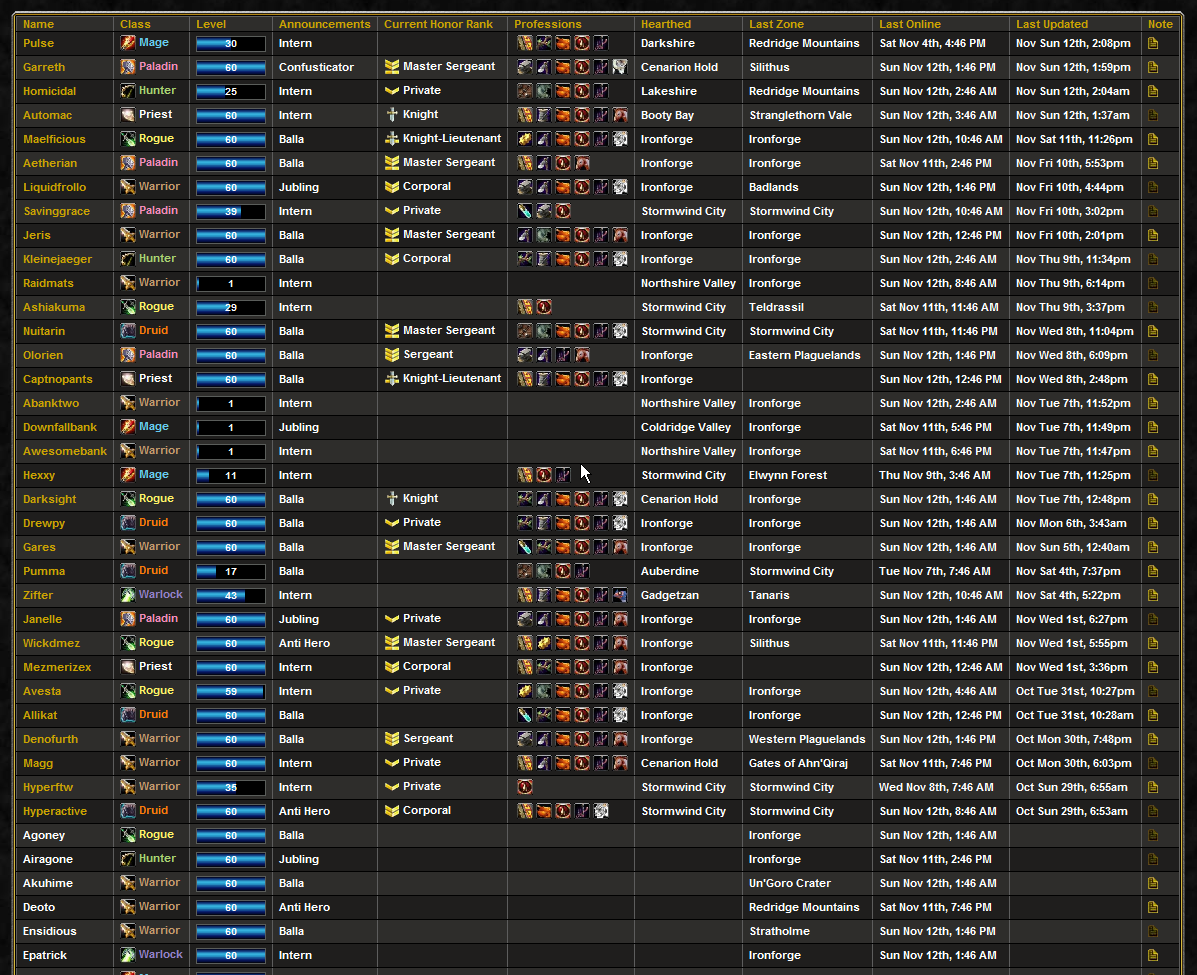This screenshot has width=1197, height=975.
Task: Open the note icon for Akuhime
Action: pos(1153,883)
